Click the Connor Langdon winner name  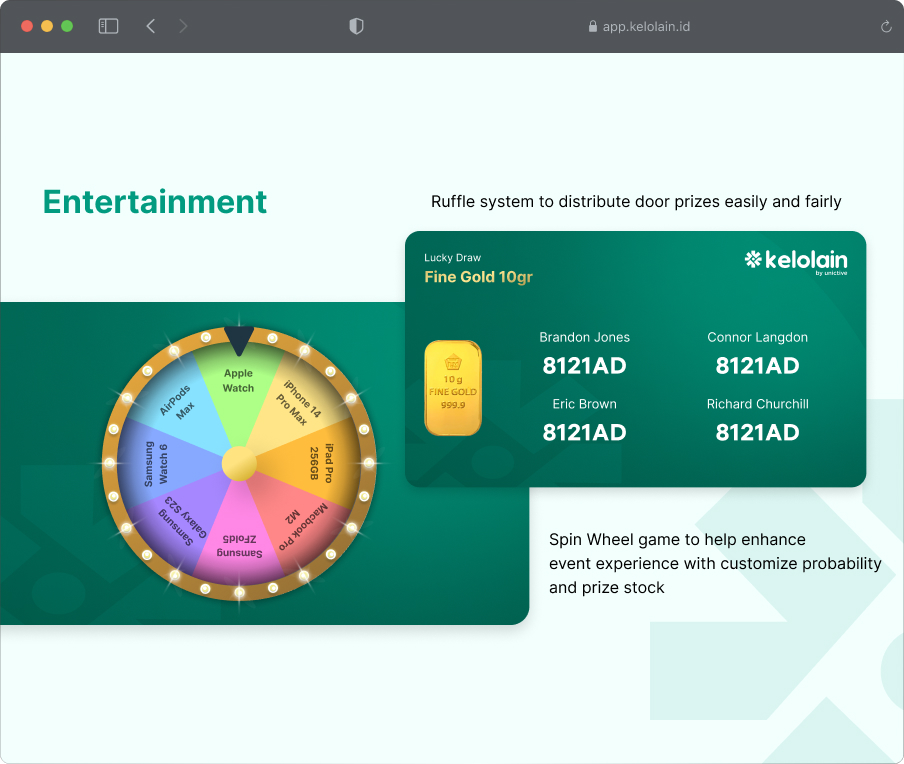758,337
